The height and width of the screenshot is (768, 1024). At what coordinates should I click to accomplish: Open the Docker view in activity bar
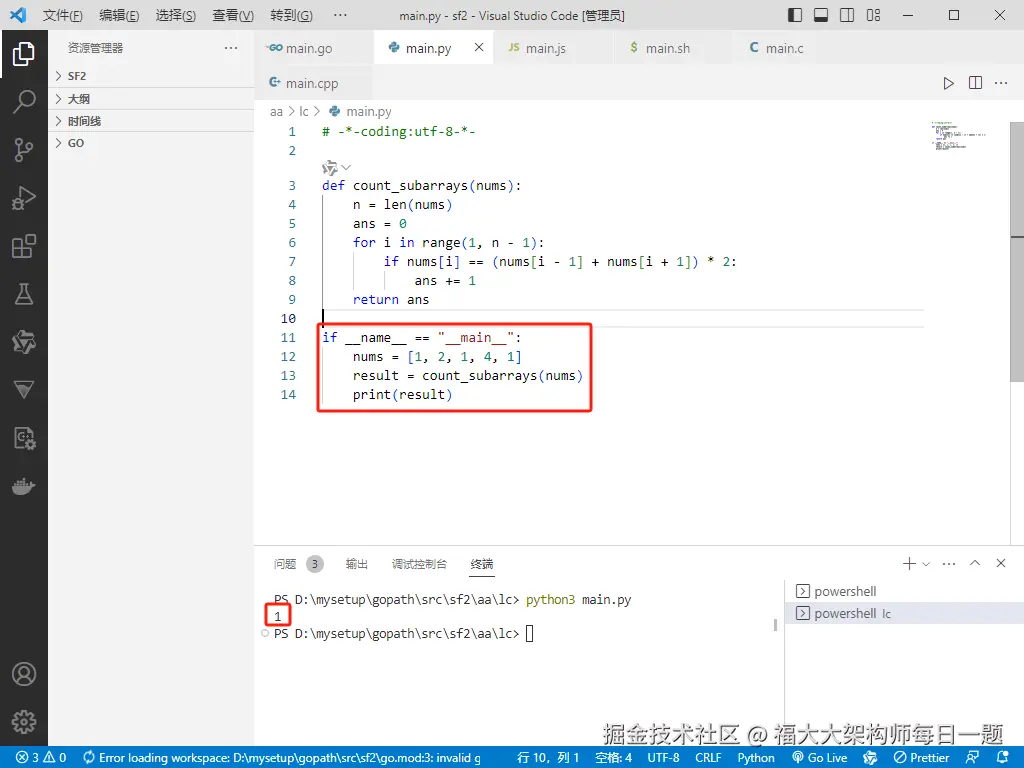coord(24,486)
